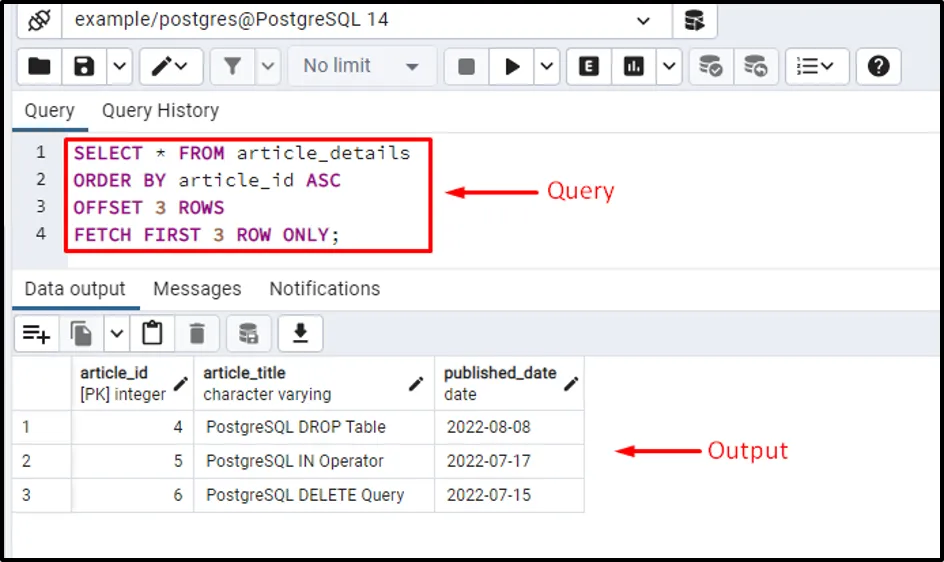Viewport: 944px width, 562px height.
Task: Download query results as file
Action: (x=299, y=334)
